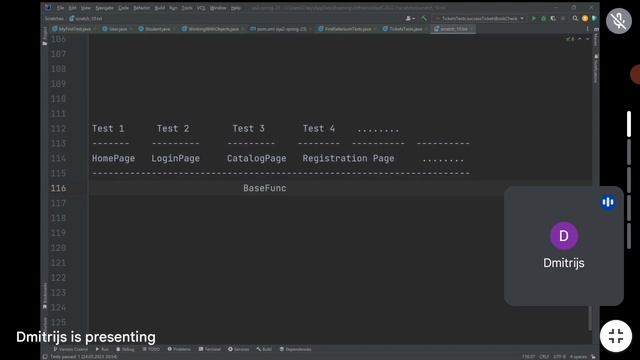Open the Project tool window side tab
Image resolution: width=640 pixels, height=360 pixels.
point(44,36)
